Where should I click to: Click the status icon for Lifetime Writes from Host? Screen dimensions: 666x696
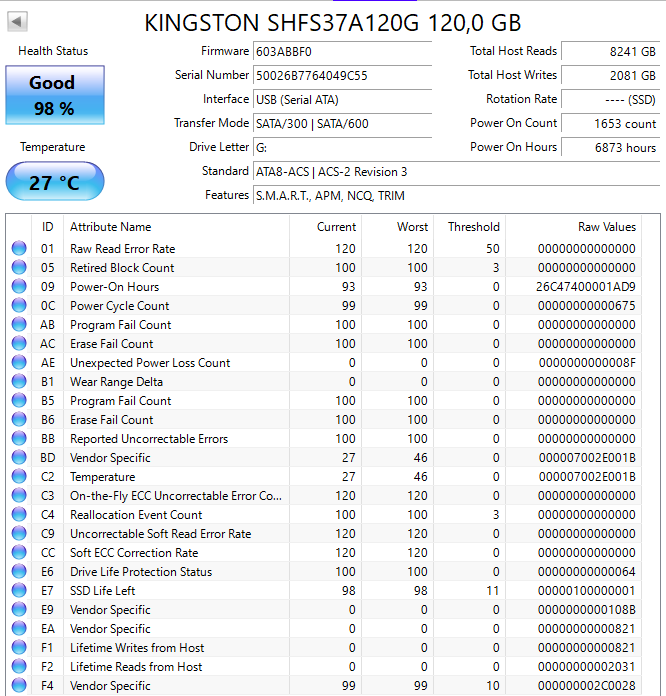pyautogui.click(x=19, y=648)
